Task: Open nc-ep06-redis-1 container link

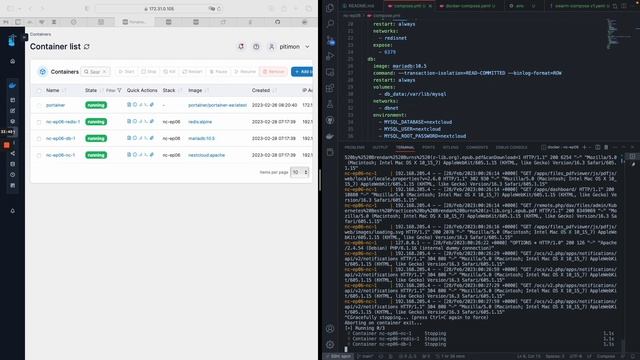Action: coord(63,122)
